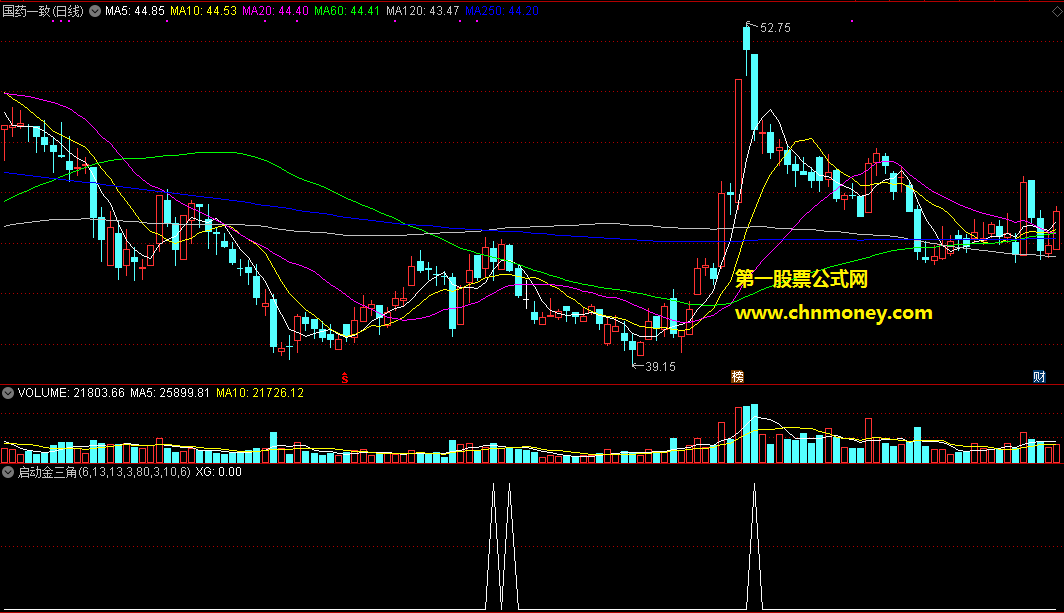The image size is (1064, 613).
Task: Click the candlestick at the 52.75 peak
Action: [x=746, y=39]
